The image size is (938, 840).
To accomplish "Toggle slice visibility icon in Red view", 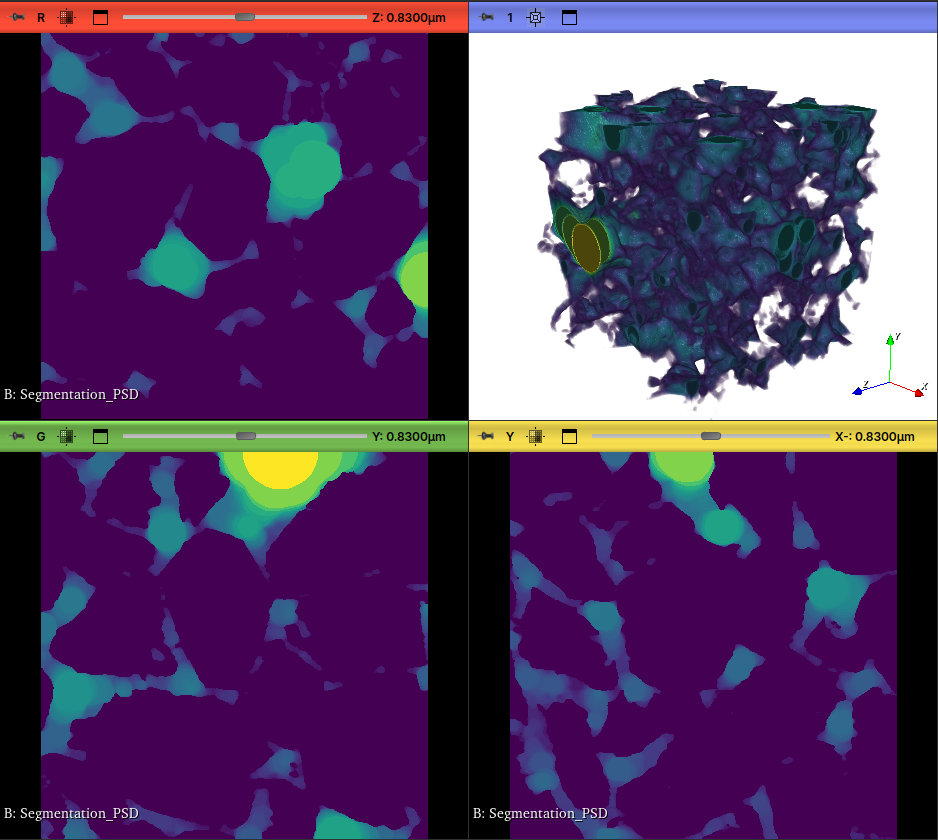I will click(67, 17).
